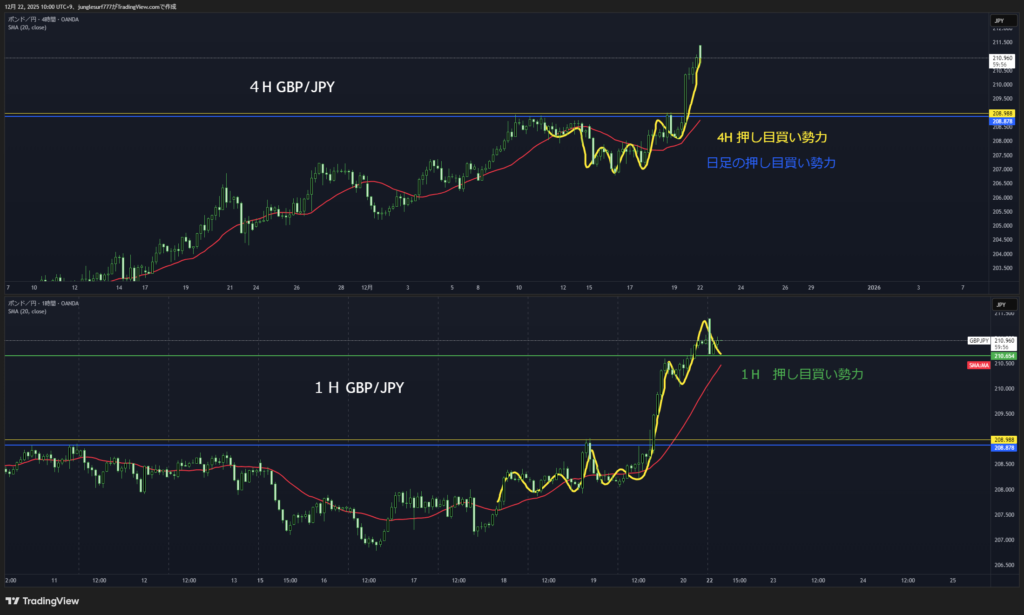This screenshot has width=1024, height=615.
Task: Click yellow 208.988 price label on 4H chart
Action: pyautogui.click(x=1003, y=114)
